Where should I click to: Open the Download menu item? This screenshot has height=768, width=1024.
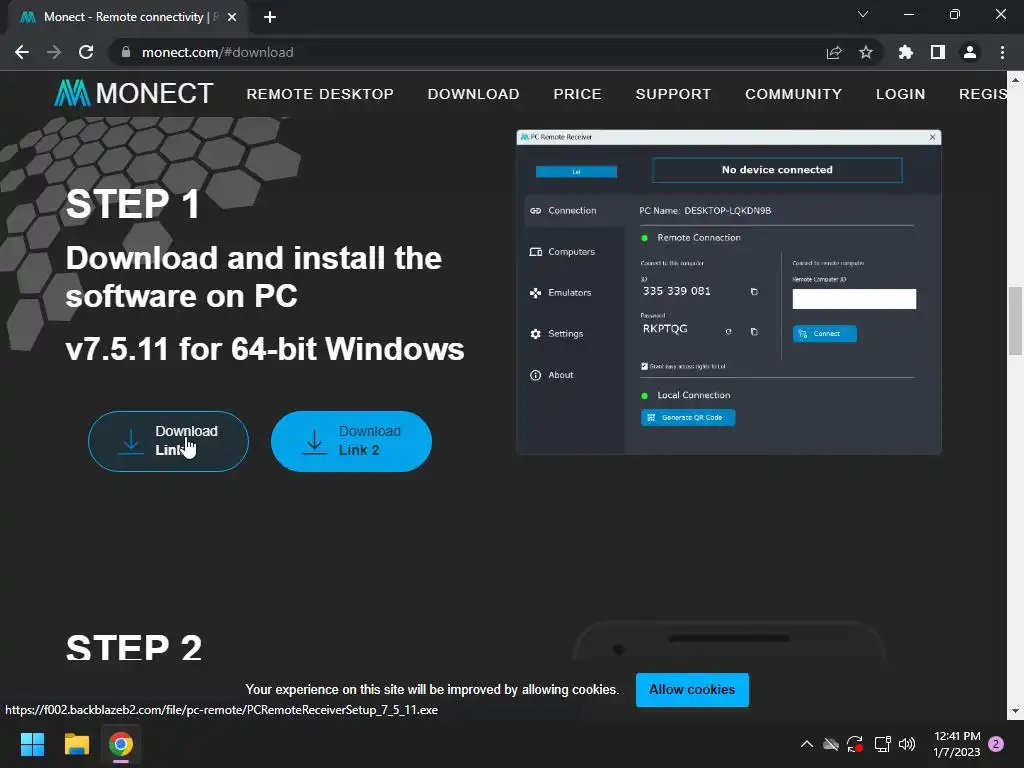click(473, 94)
